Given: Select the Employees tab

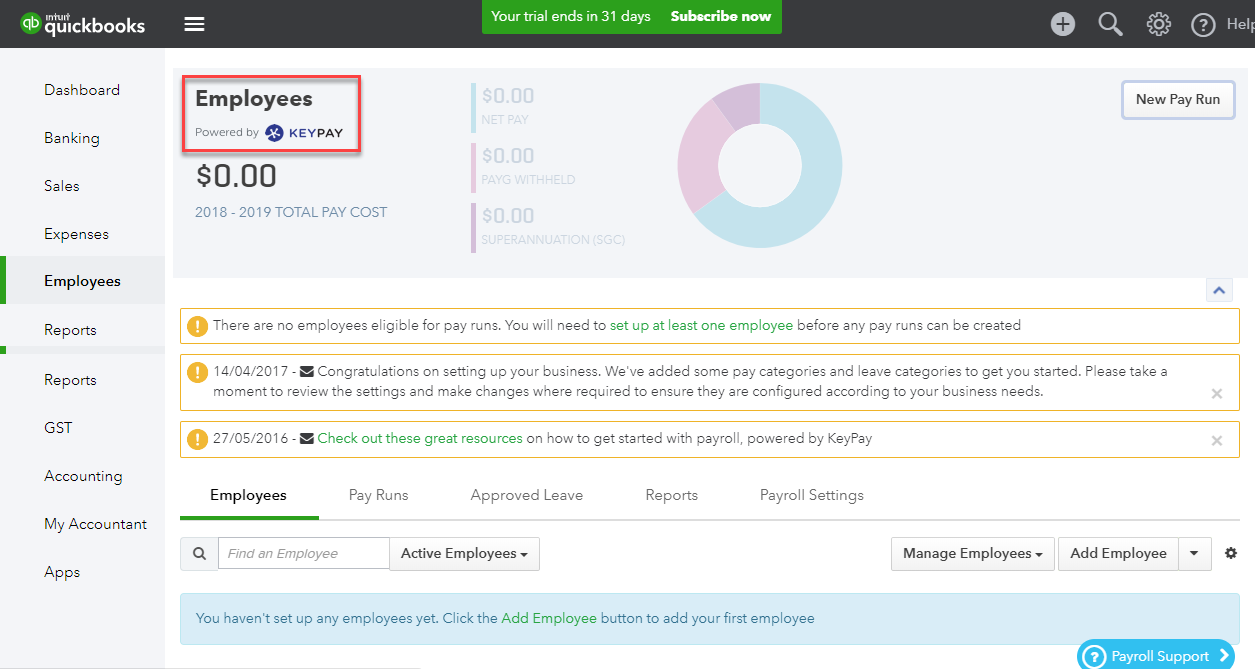Looking at the screenshot, I should pos(248,495).
